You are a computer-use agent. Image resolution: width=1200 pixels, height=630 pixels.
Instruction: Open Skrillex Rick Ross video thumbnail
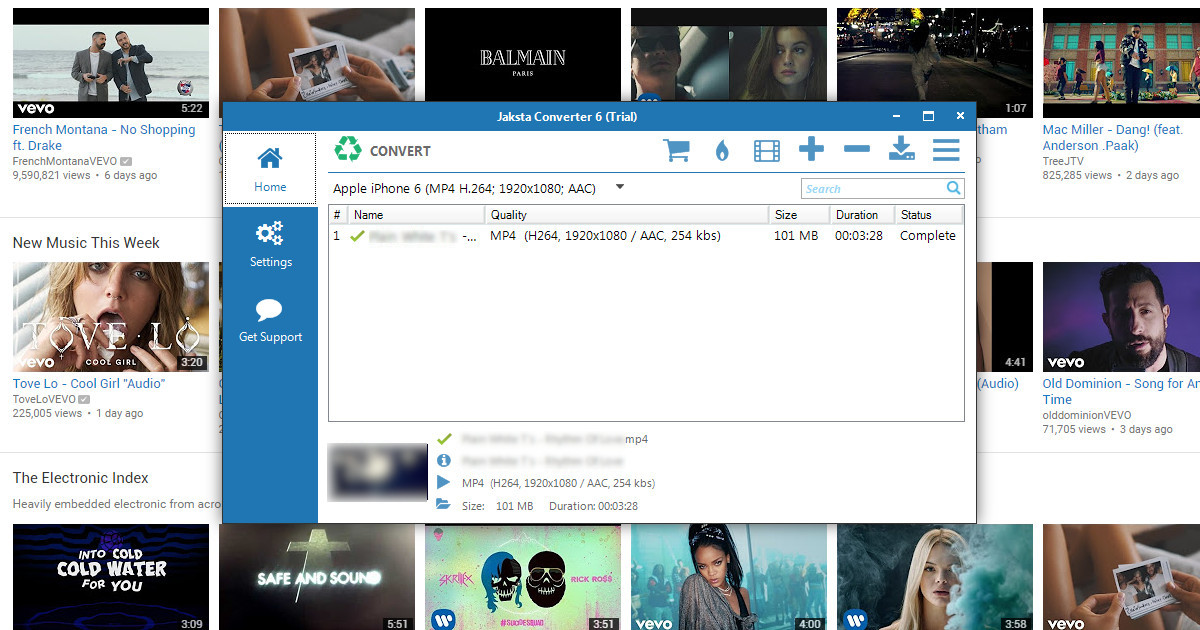[x=523, y=577]
